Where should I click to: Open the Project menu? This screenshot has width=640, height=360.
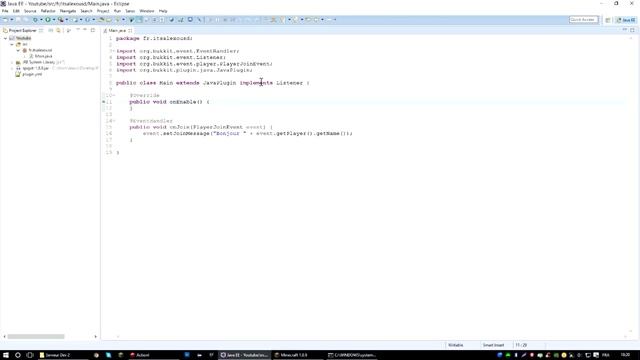(103, 11)
